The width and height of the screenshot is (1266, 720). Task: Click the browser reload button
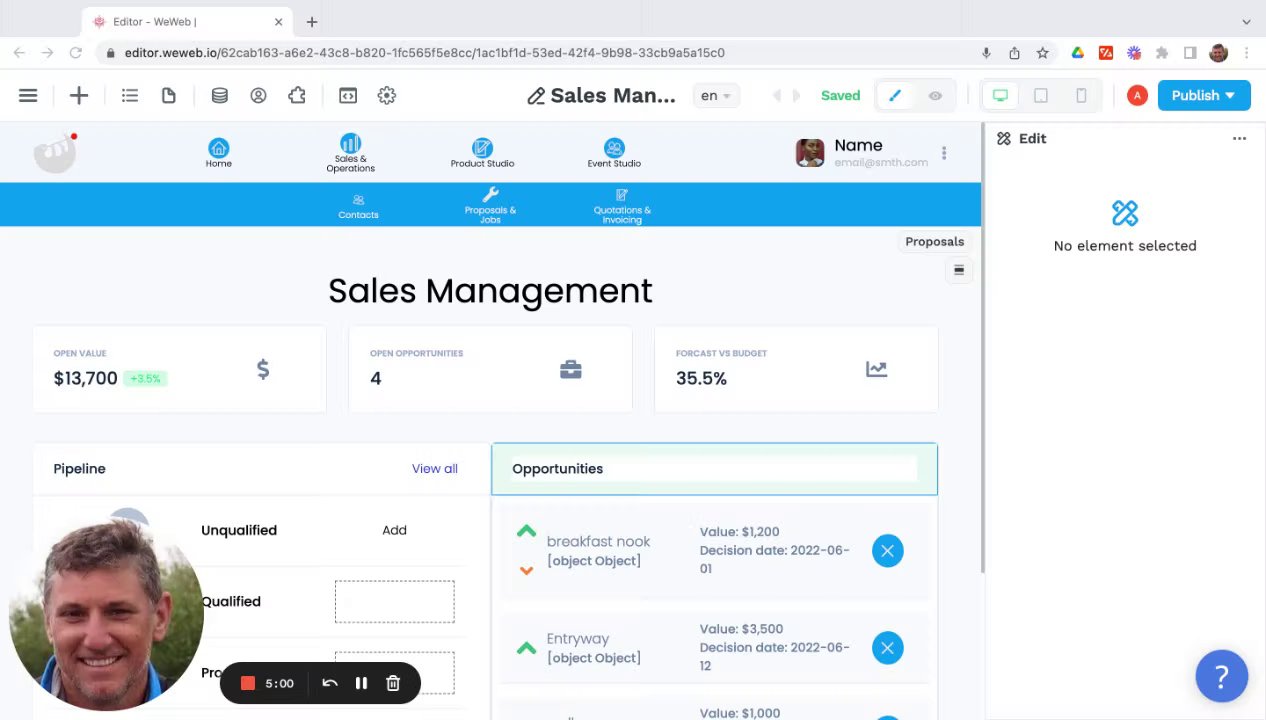[77, 53]
